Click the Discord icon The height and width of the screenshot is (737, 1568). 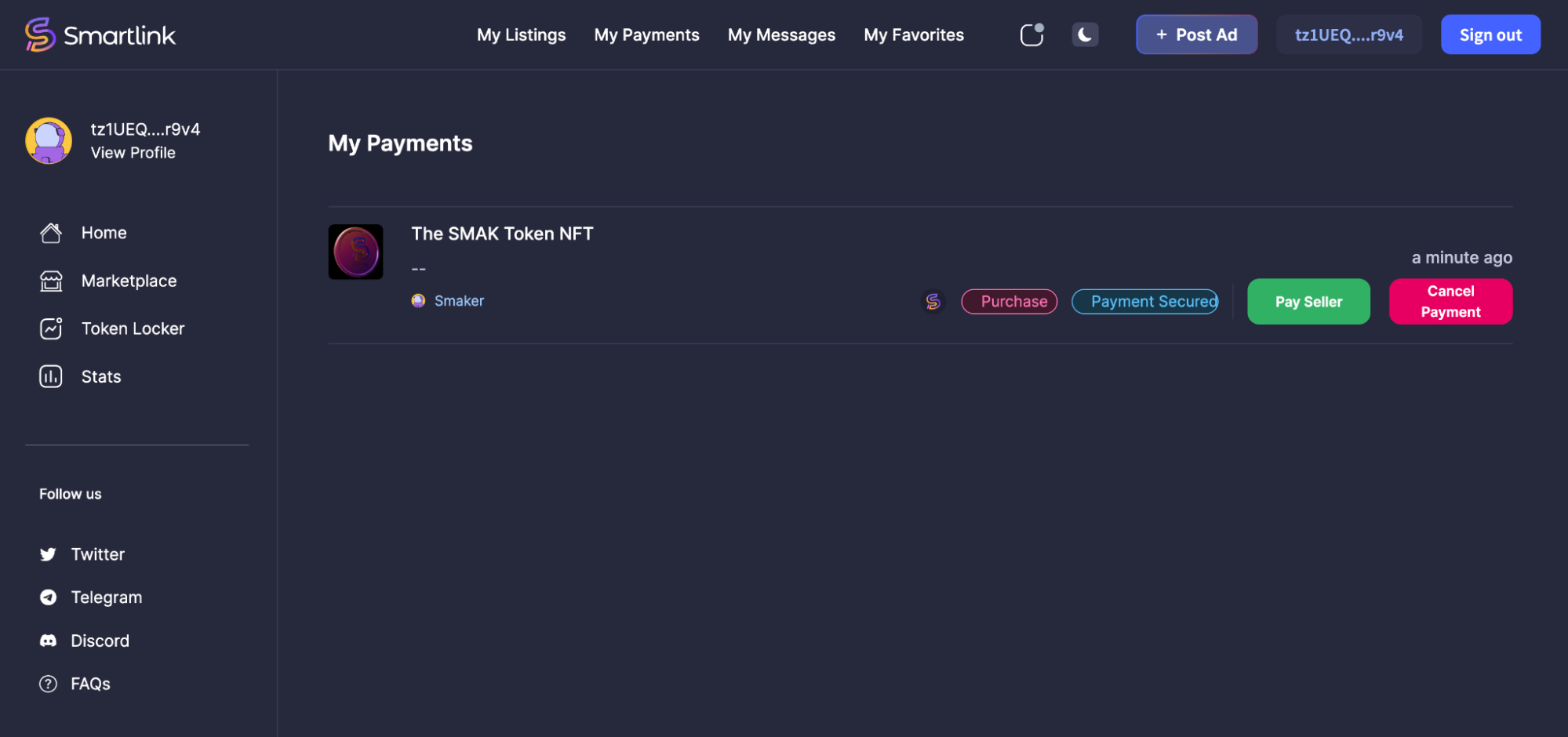pos(48,641)
